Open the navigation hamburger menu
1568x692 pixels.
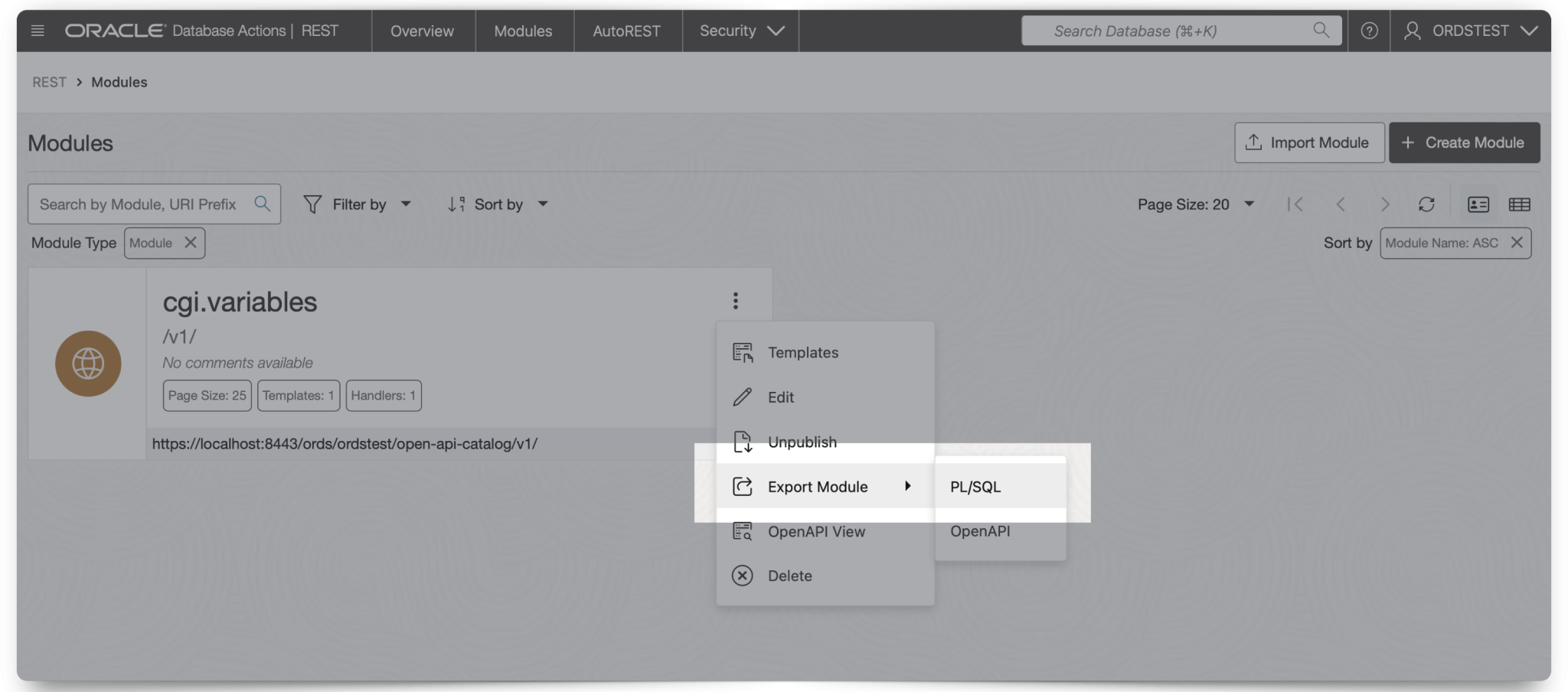click(36, 31)
